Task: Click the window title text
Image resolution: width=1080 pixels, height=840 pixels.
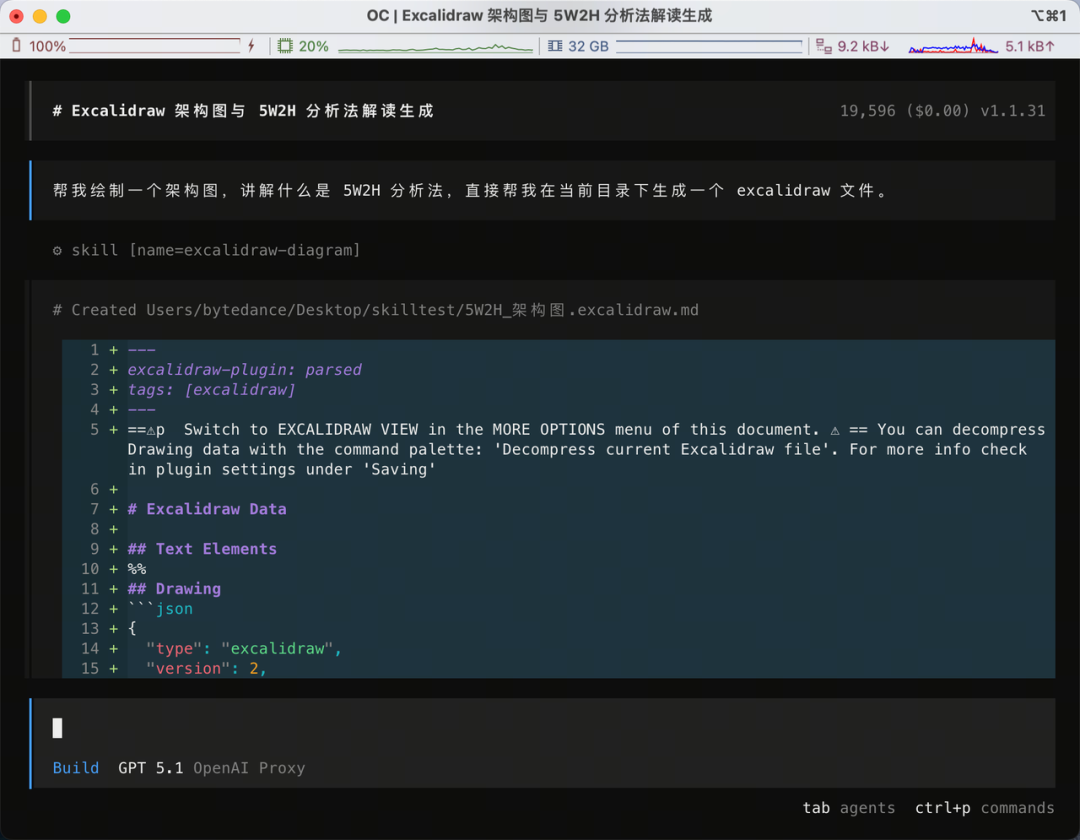Action: (x=539, y=16)
